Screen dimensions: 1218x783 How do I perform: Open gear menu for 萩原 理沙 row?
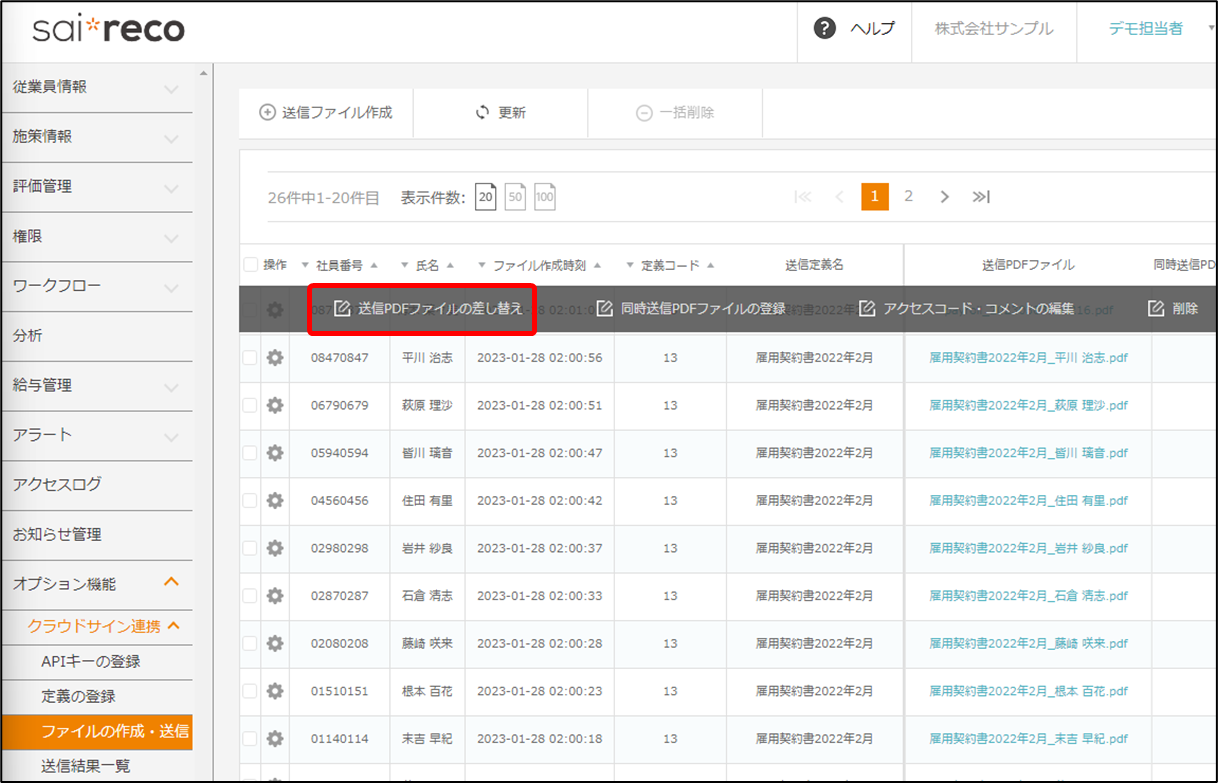click(275, 405)
